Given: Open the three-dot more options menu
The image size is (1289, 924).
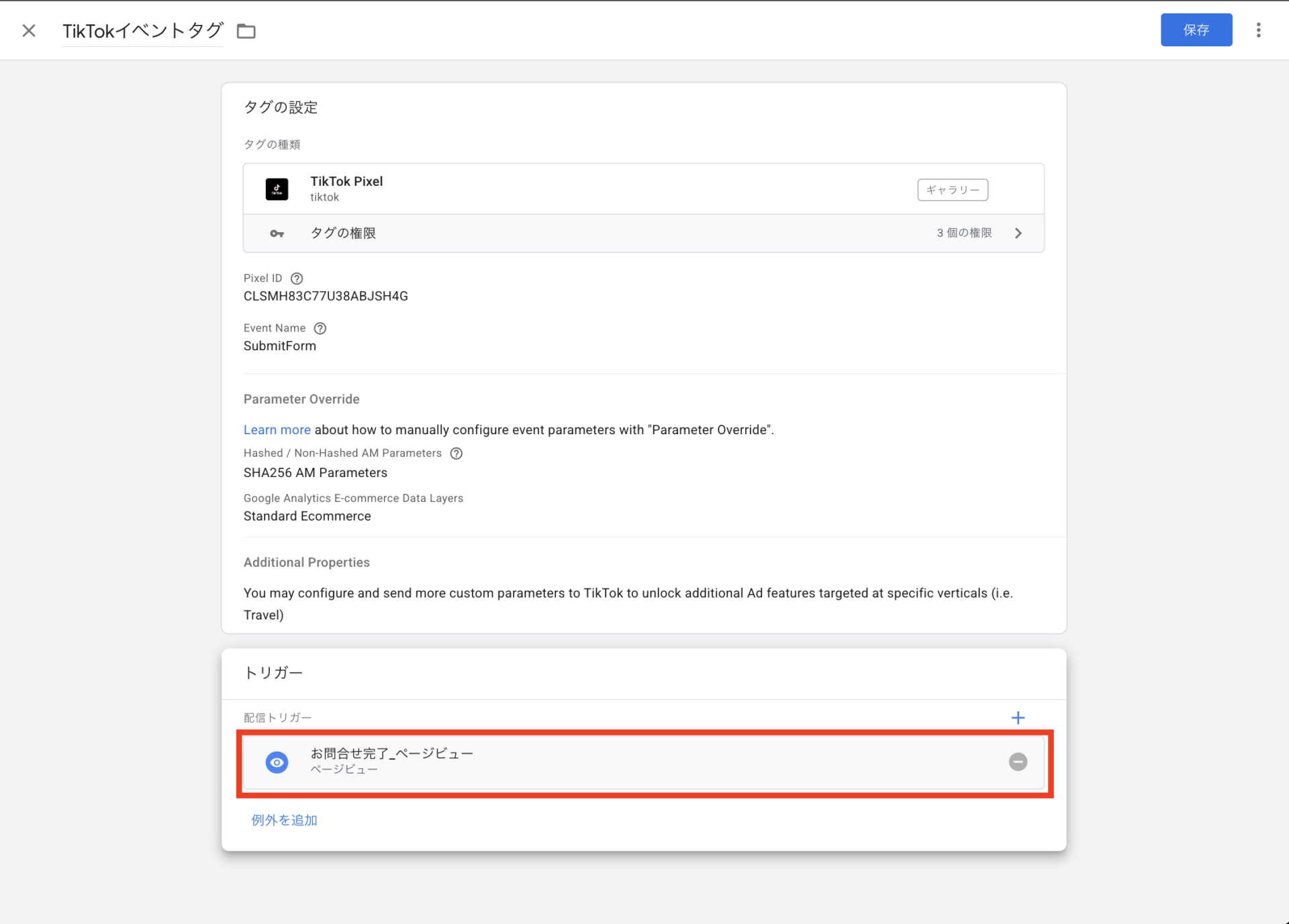Looking at the screenshot, I should pos(1259,30).
